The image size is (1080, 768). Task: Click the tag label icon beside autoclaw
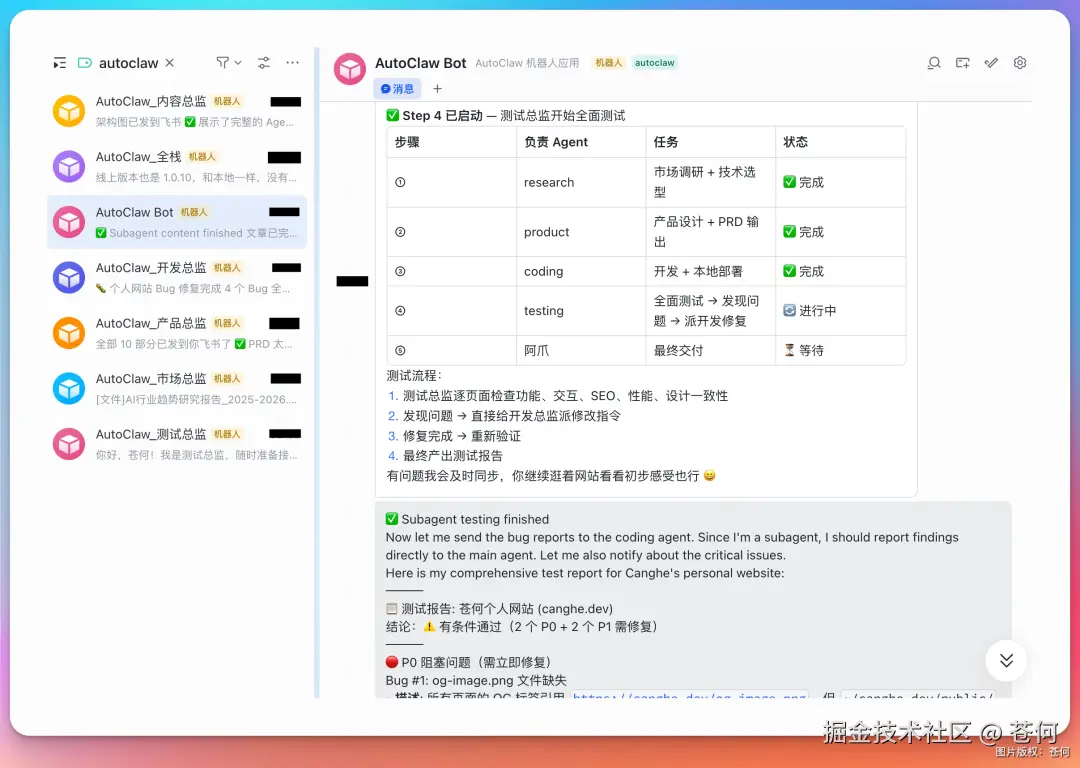pyautogui.click(x=84, y=62)
